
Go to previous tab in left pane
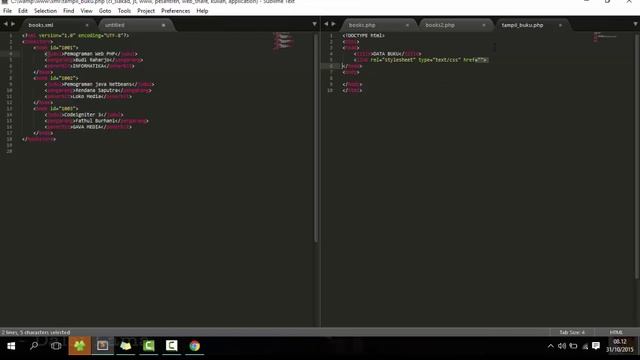coord(5,24)
